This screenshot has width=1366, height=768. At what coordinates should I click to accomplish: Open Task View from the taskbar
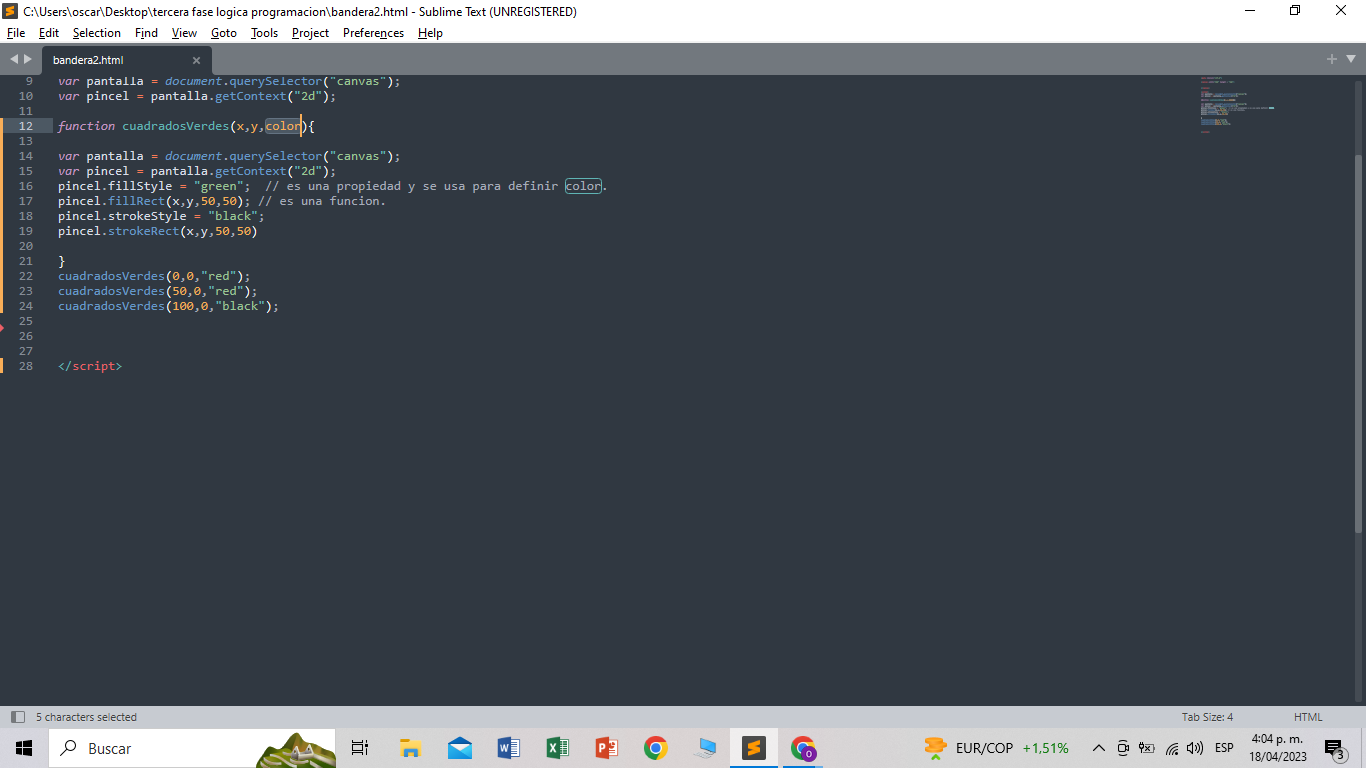click(360, 748)
